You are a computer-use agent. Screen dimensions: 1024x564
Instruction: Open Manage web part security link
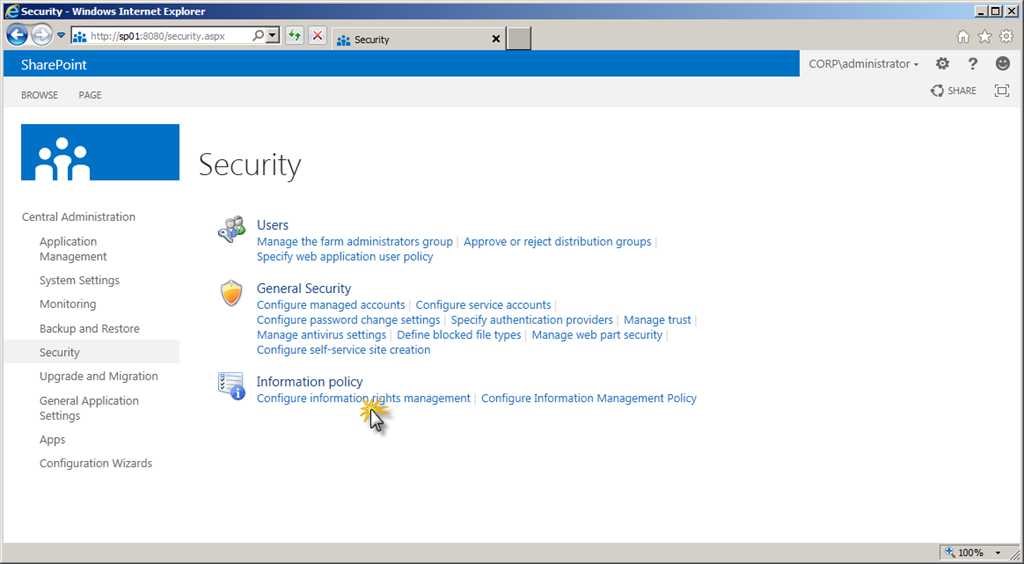(597, 335)
